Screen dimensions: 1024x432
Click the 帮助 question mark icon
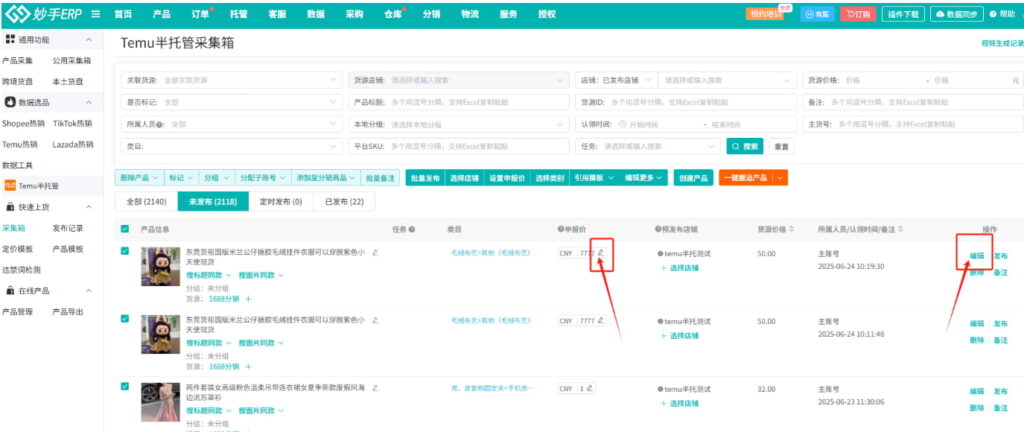pos(993,14)
